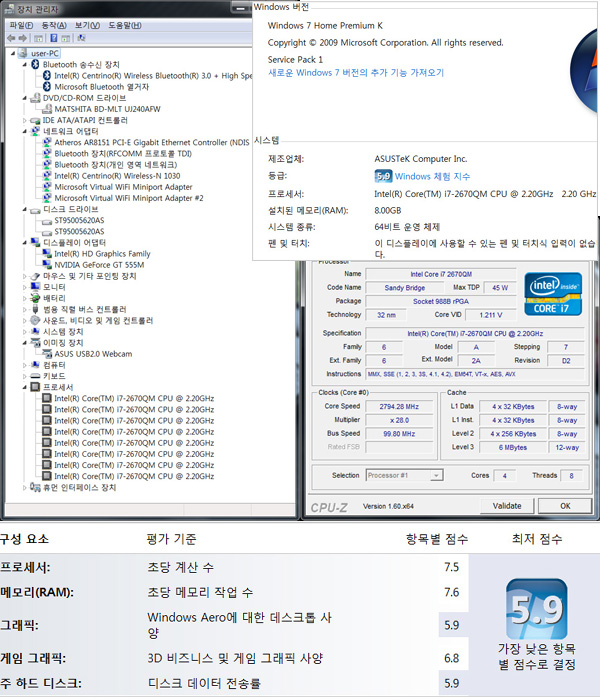600x700 pixels.
Task: Click the 게임 그래픽 score 6.8
Action: [451, 658]
